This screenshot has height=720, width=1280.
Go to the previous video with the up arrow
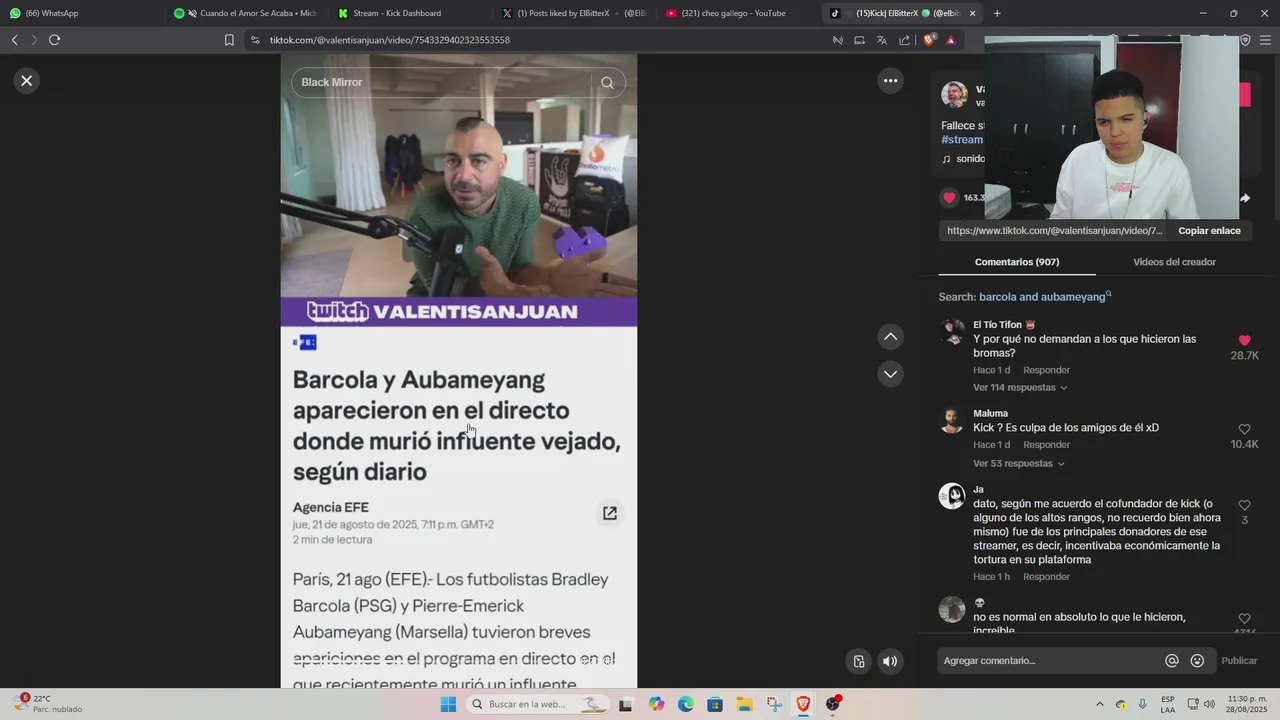(x=890, y=337)
